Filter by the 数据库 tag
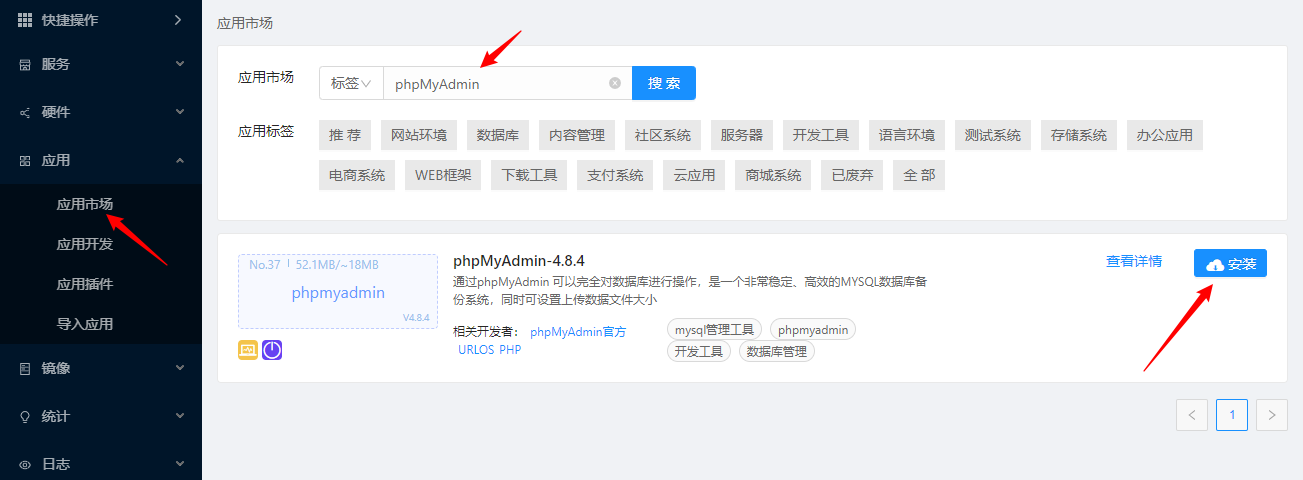 click(497, 135)
